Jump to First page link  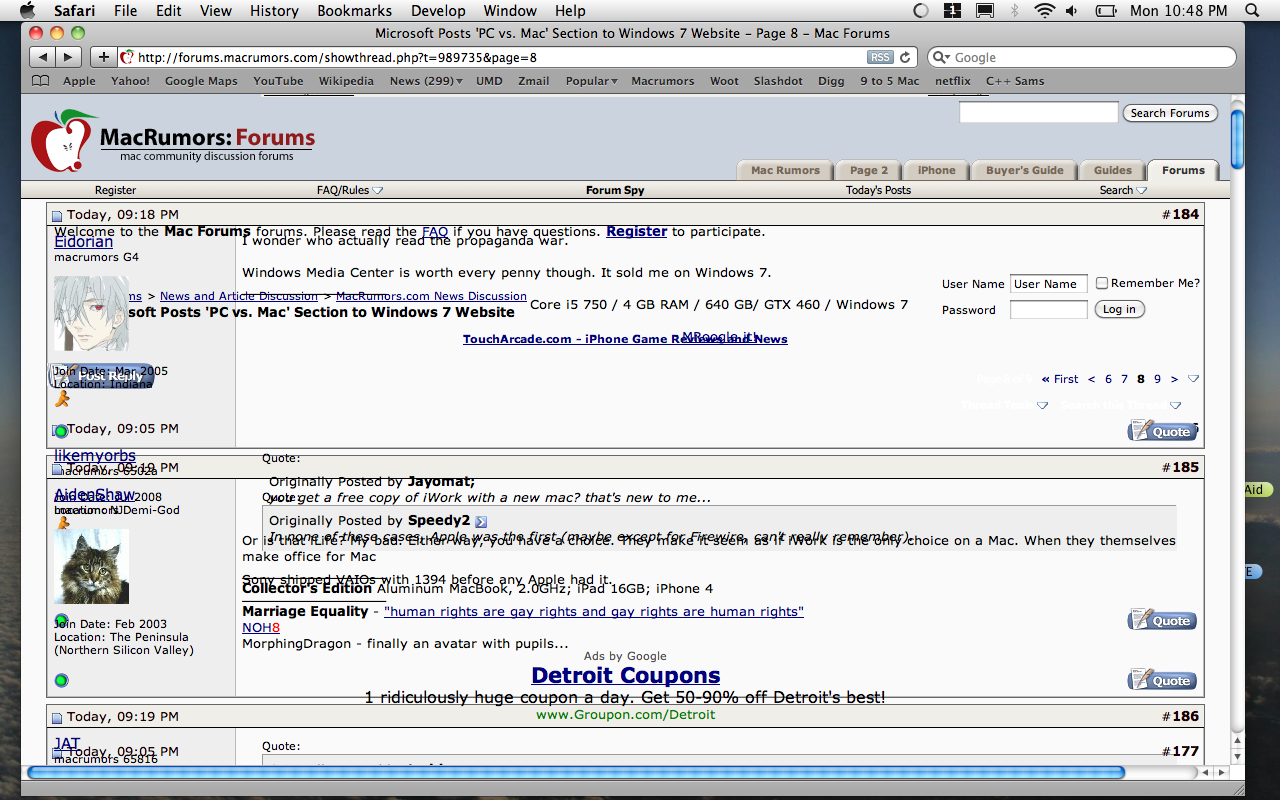coord(1060,379)
